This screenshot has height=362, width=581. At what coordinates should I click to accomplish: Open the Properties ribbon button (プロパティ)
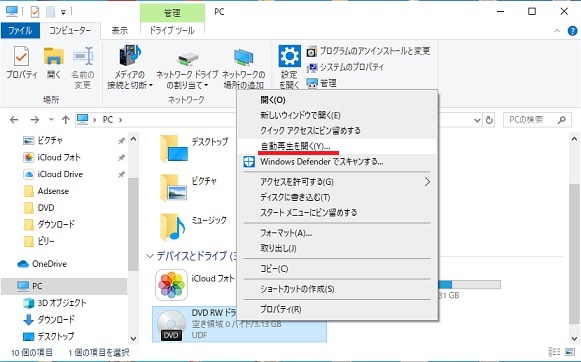click(x=21, y=62)
